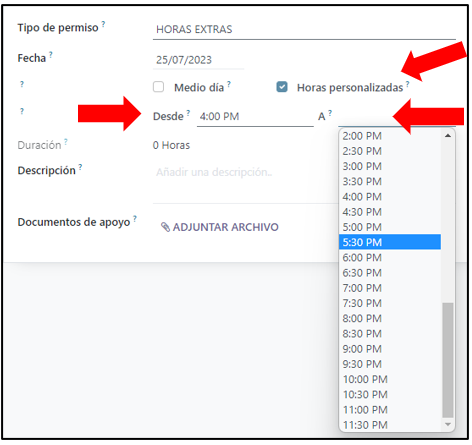Viewport: 472px width, 445px height.
Task: Click help mark beside Documentos de apoyo
Action: (x=135, y=218)
